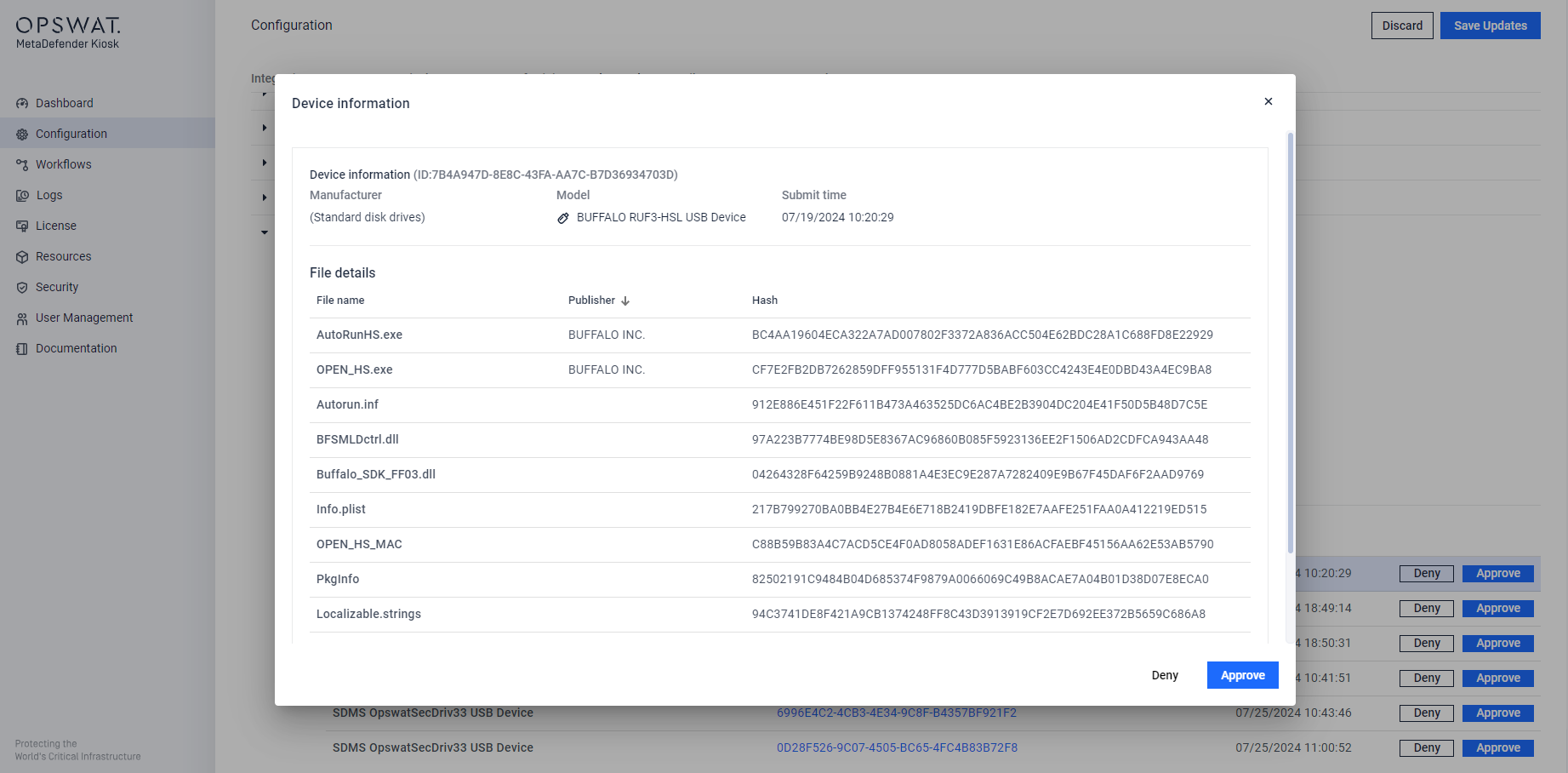Click the Discard button
This screenshot has height=773, width=1568.
[x=1402, y=26]
